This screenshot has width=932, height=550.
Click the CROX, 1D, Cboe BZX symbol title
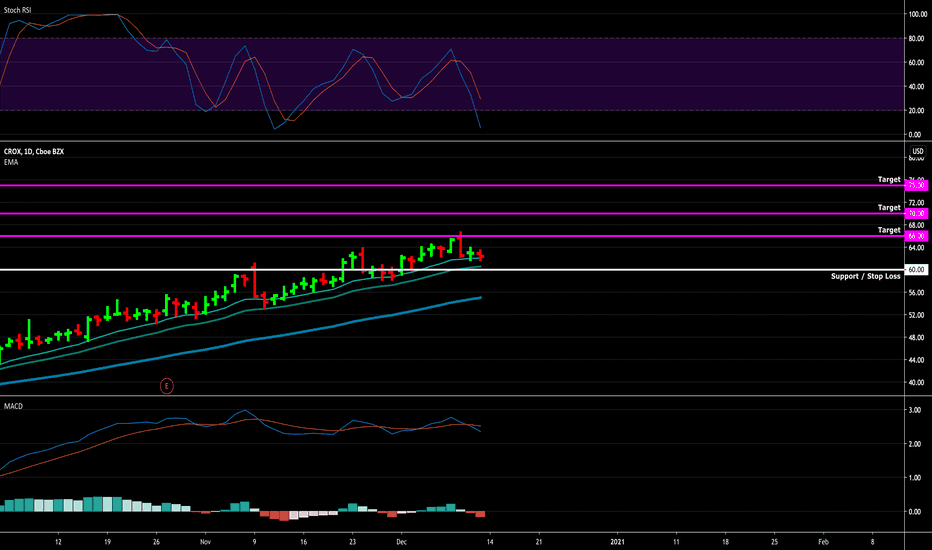coord(34,152)
